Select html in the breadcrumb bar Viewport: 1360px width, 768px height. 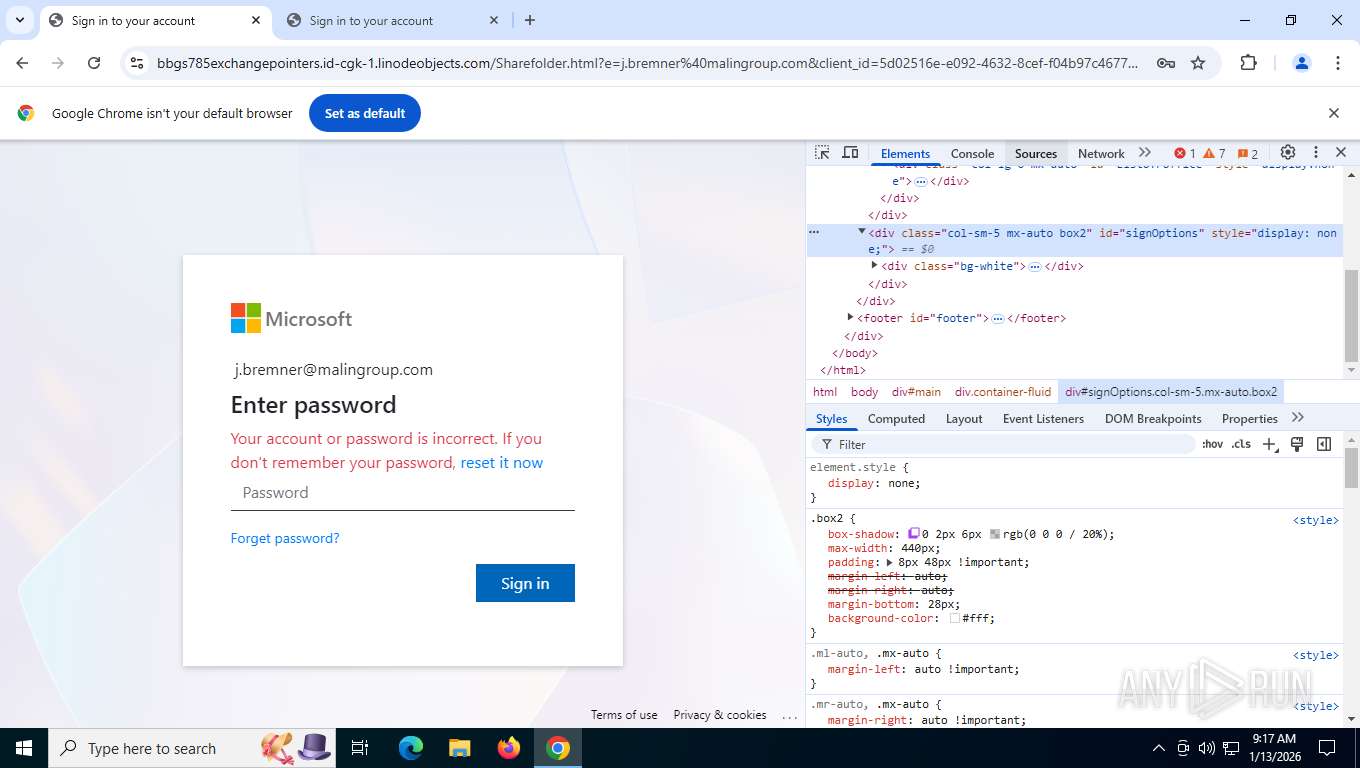(x=825, y=392)
